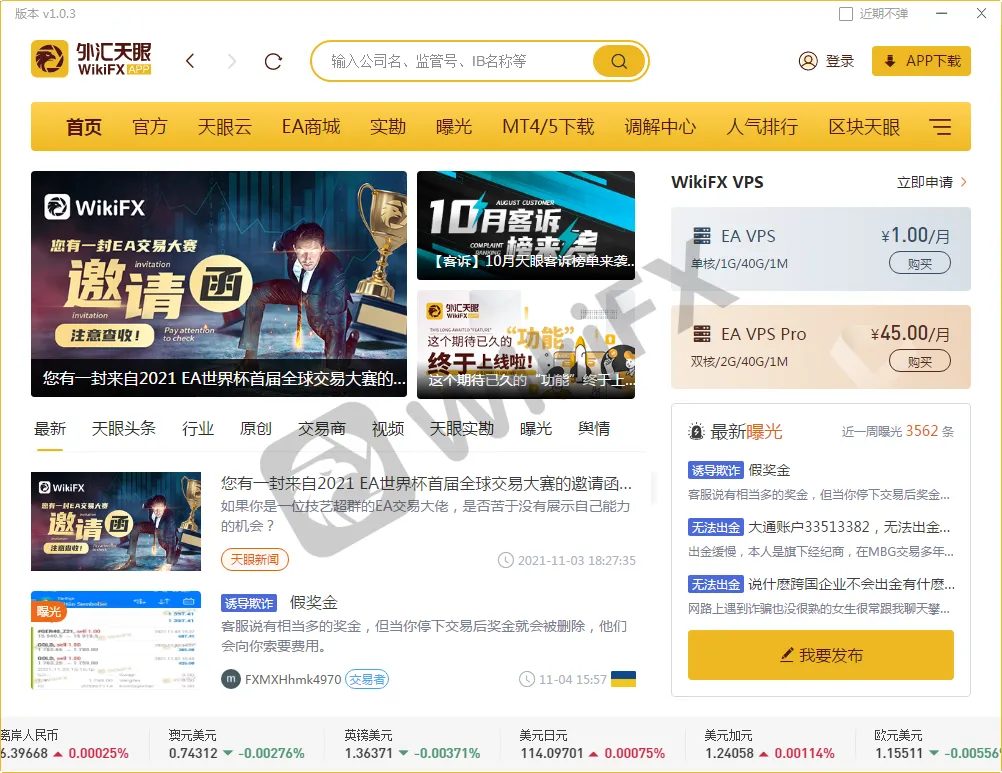Click the 交易者 badge

point(367,679)
